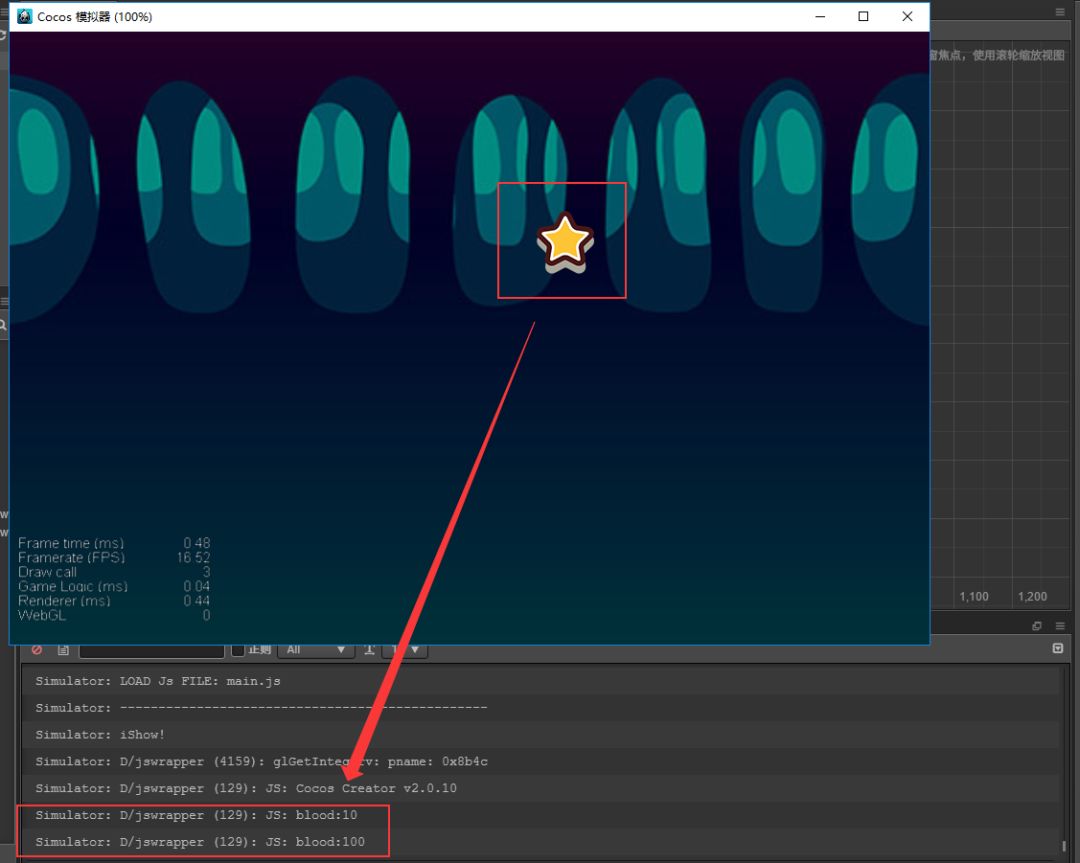Select the 'LOAD Js FILE: main.js' log line
The height and width of the screenshot is (863, 1080).
(x=541, y=681)
